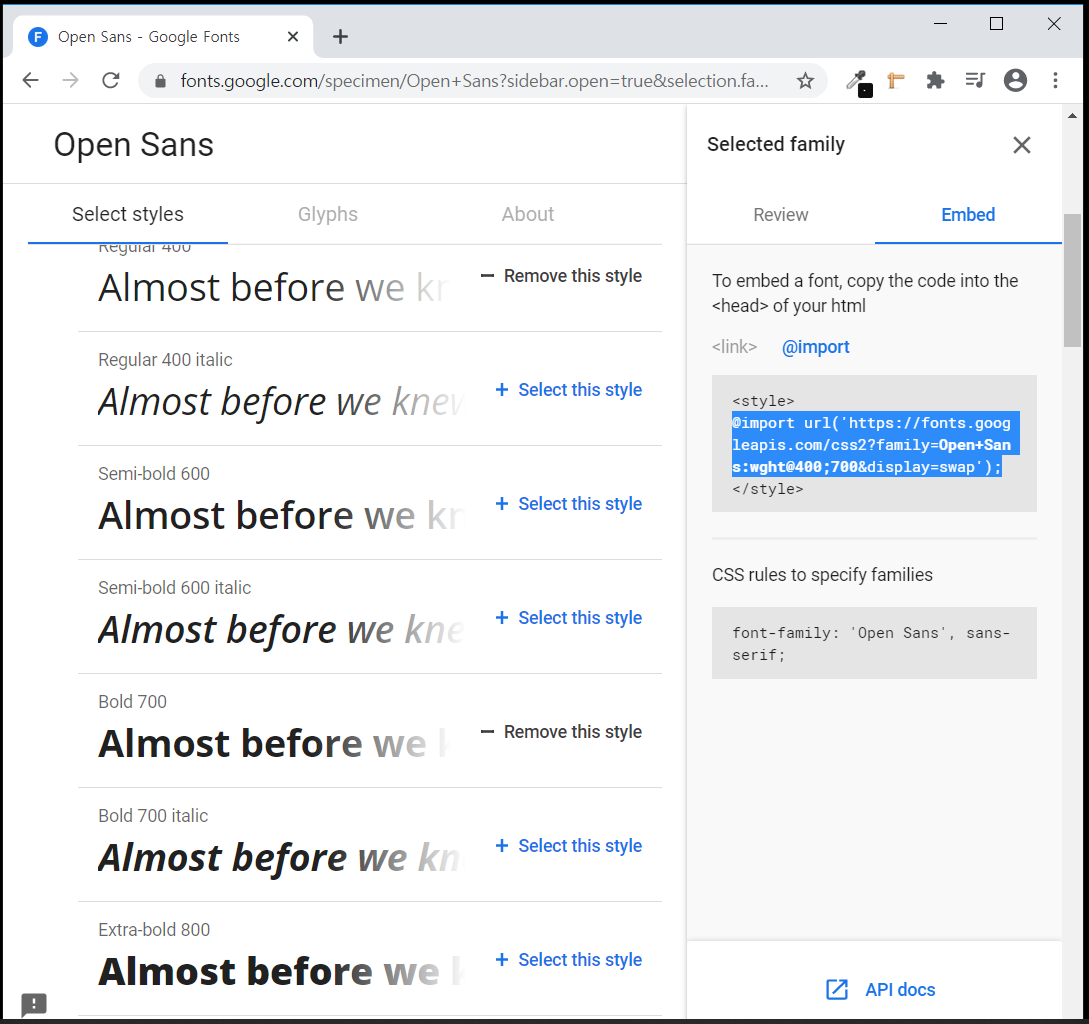This screenshot has width=1089, height=1024.
Task: Select the Extra-bold 800 style
Action: (x=569, y=959)
